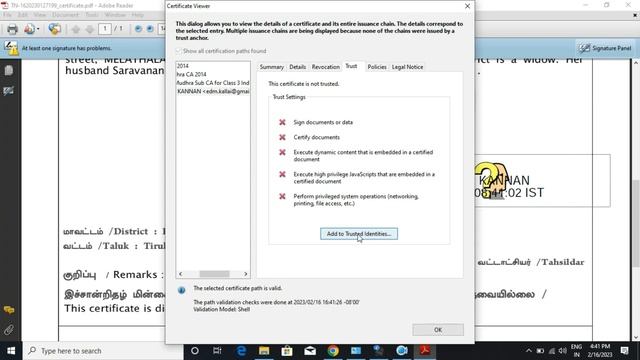Viewport: 640px width, 360px height.
Task: Click 'This certificate is not trusted.' text
Action: [x=304, y=84]
